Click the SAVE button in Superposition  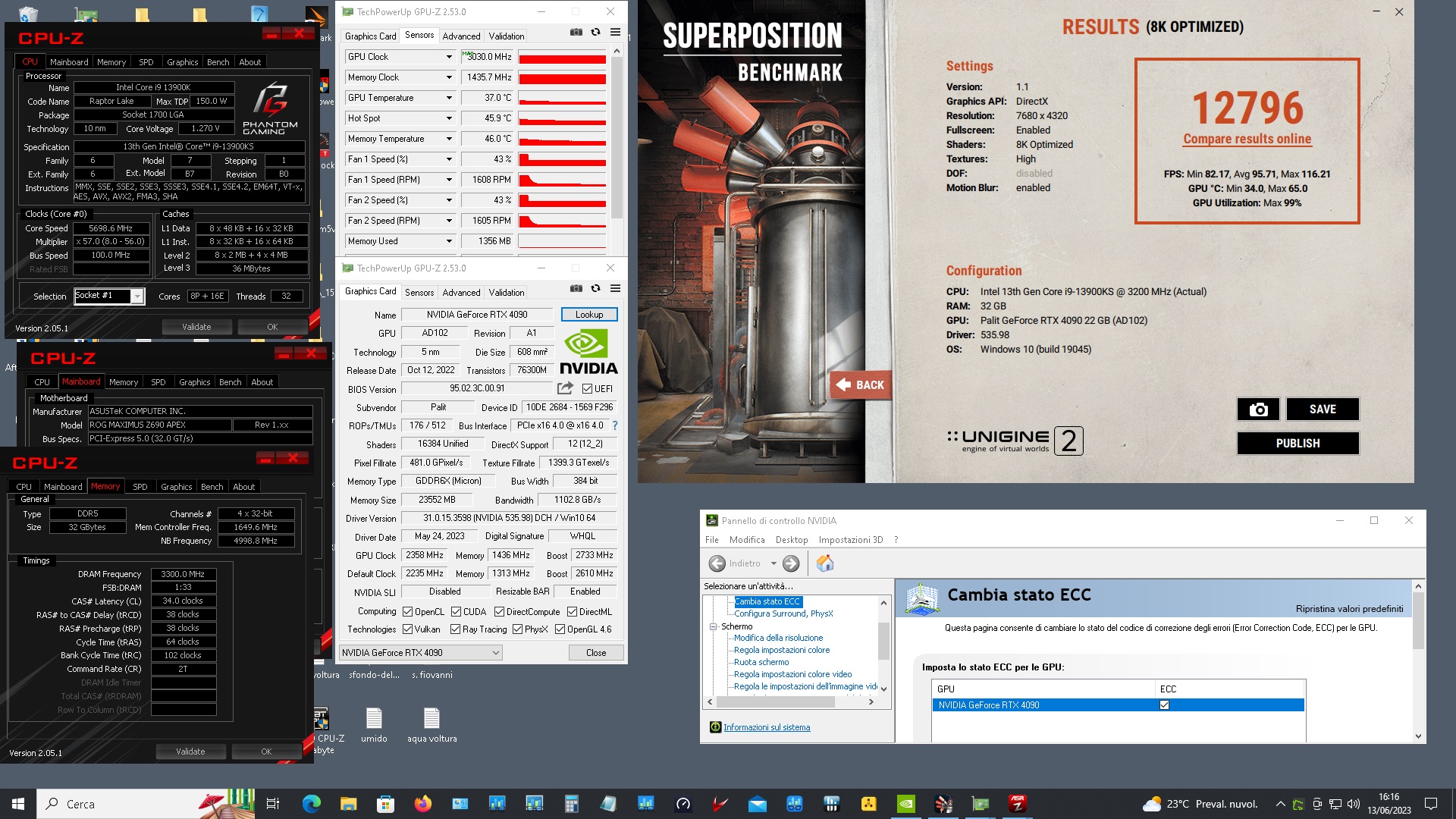pos(1323,409)
